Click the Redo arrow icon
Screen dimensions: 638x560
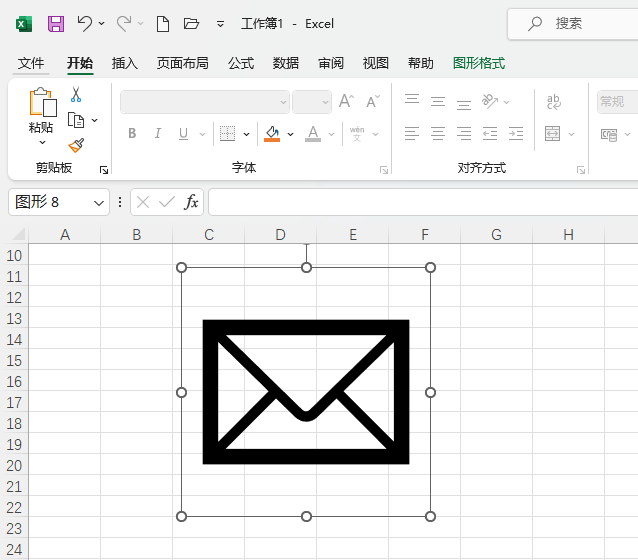(x=124, y=24)
